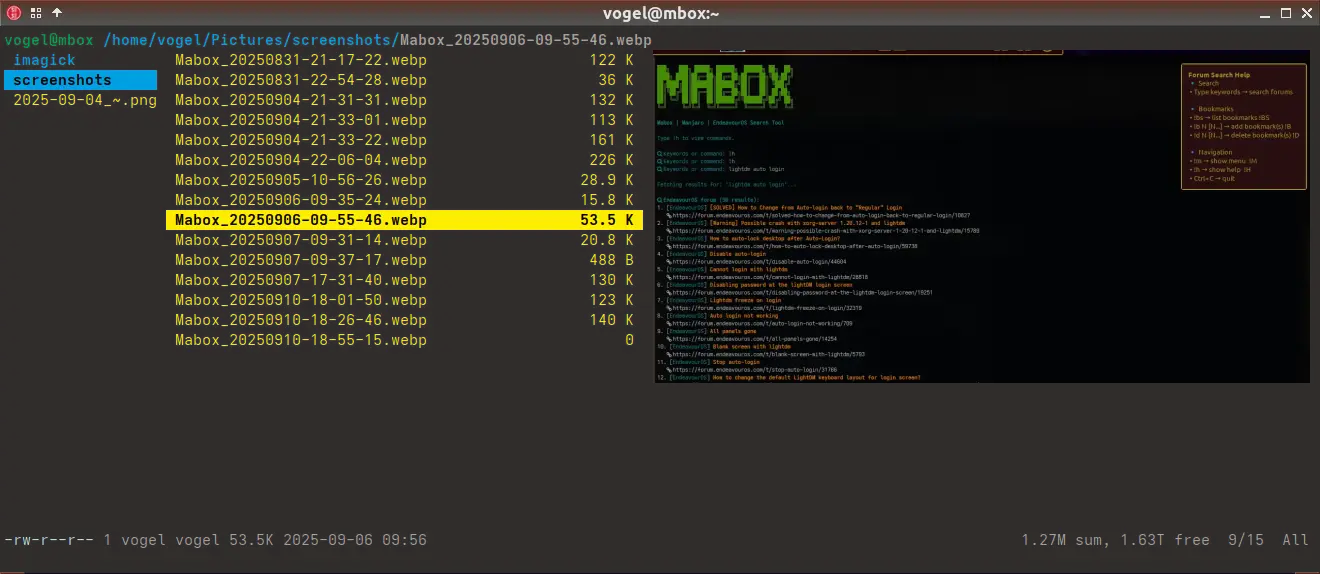This screenshot has width=1320, height=574.
Task: Click the red terminal window menu icon
Action: (12, 12)
